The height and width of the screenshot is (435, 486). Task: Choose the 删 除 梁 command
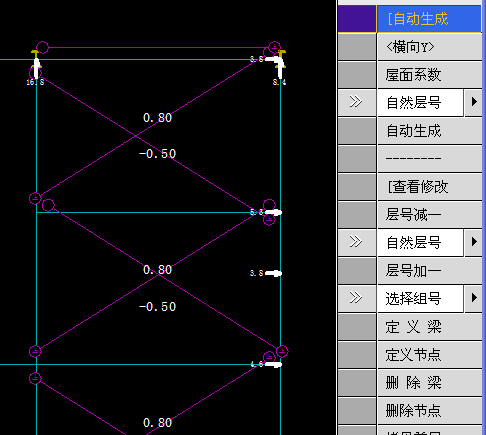tap(429, 382)
